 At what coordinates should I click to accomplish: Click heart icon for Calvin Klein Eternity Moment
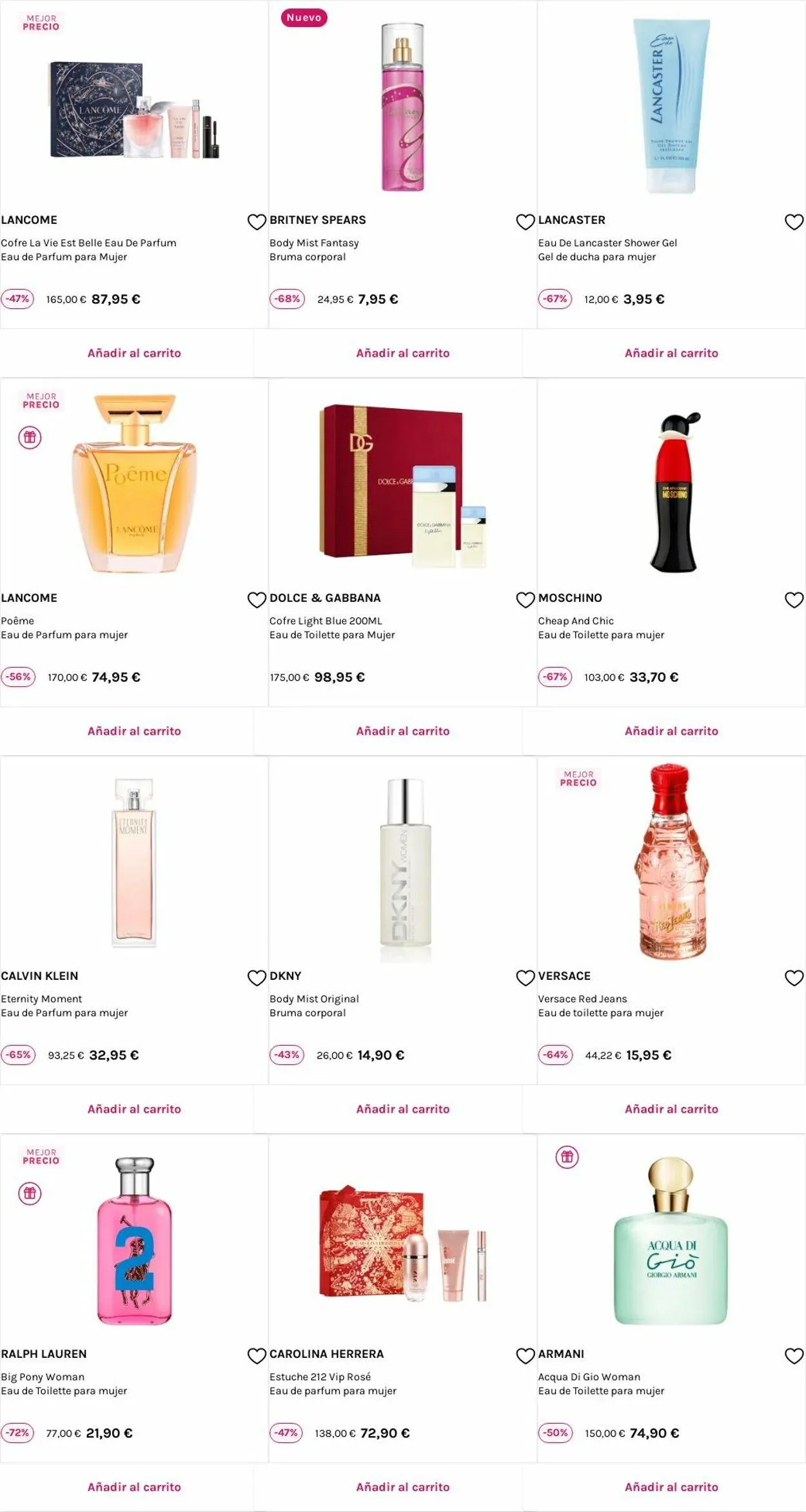coord(257,978)
